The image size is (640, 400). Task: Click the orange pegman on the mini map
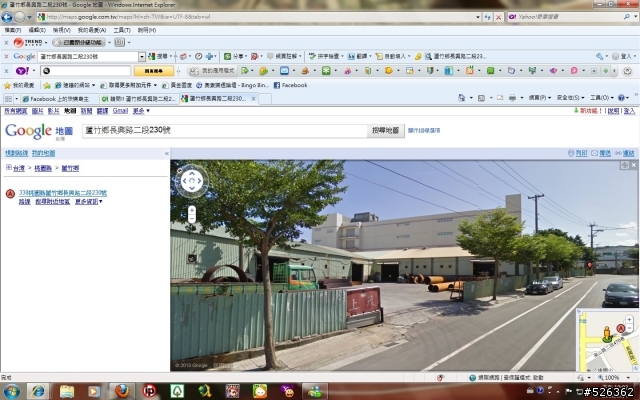pyautogui.click(x=607, y=334)
